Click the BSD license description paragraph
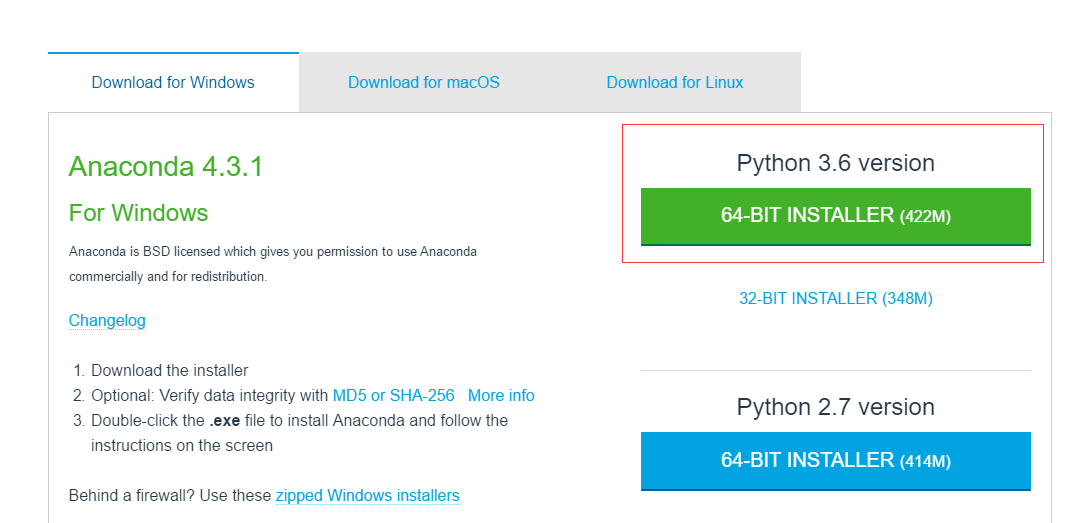This screenshot has width=1088, height=523. click(x=272, y=263)
